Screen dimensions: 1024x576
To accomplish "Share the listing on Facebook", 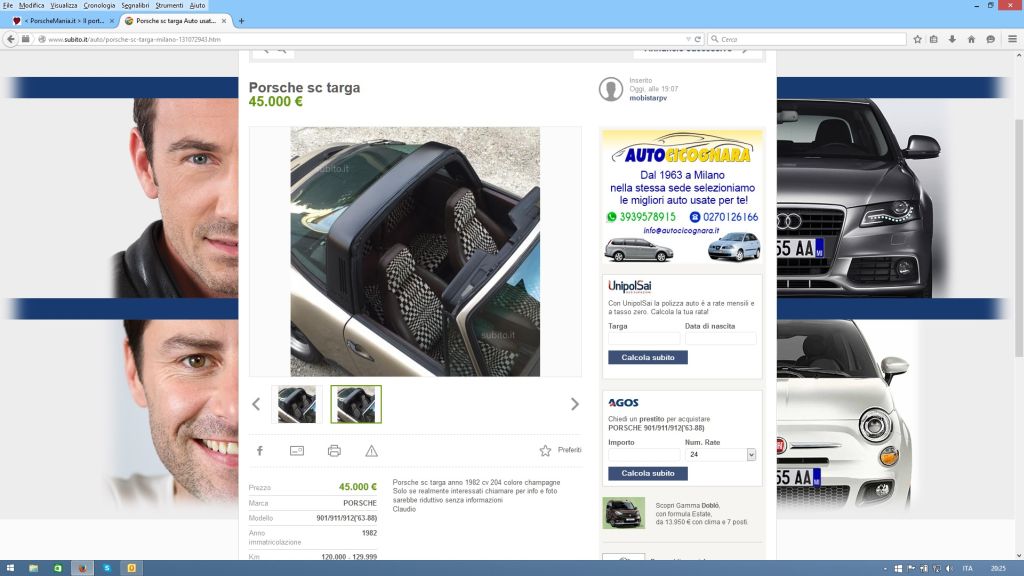I will point(260,451).
